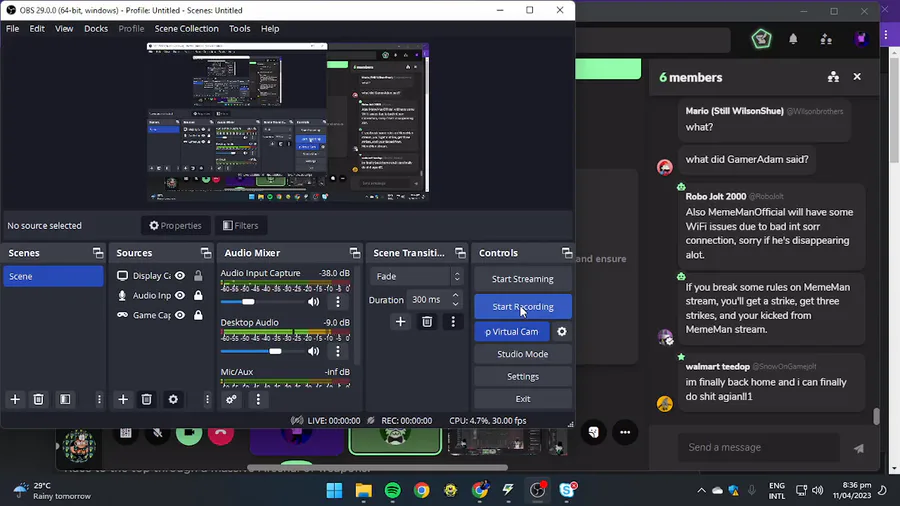Screen dimensions: 900x506
Task: Click Duration 300 ms field
Action: tap(433, 299)
